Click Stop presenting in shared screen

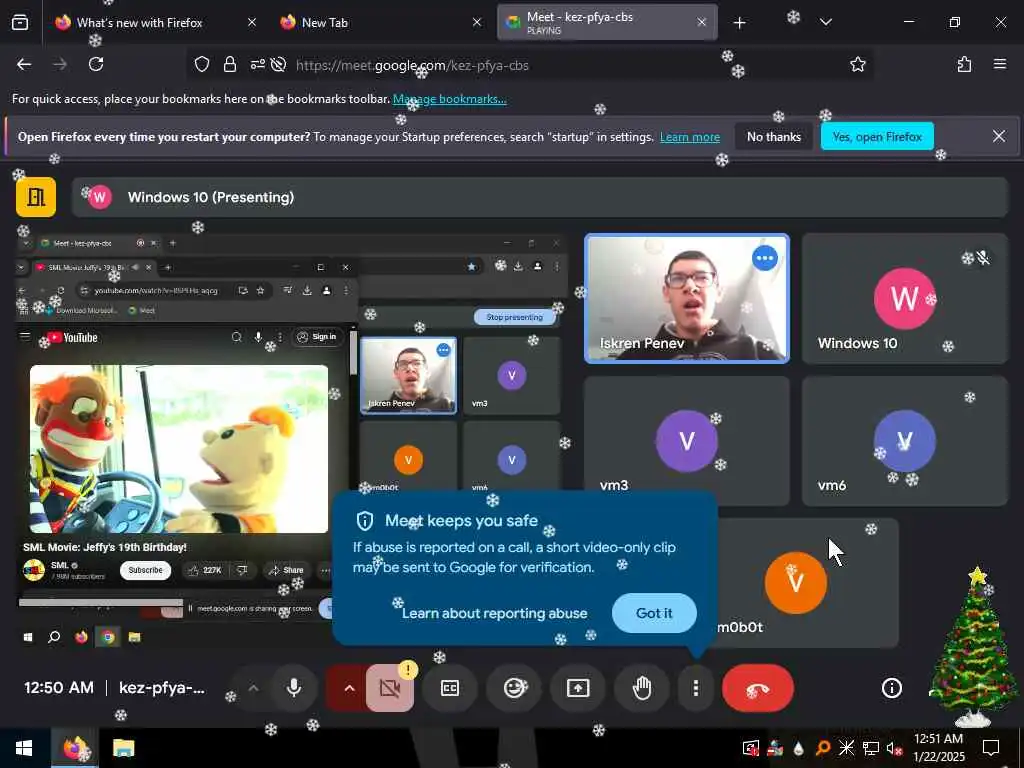pos(515,317)
